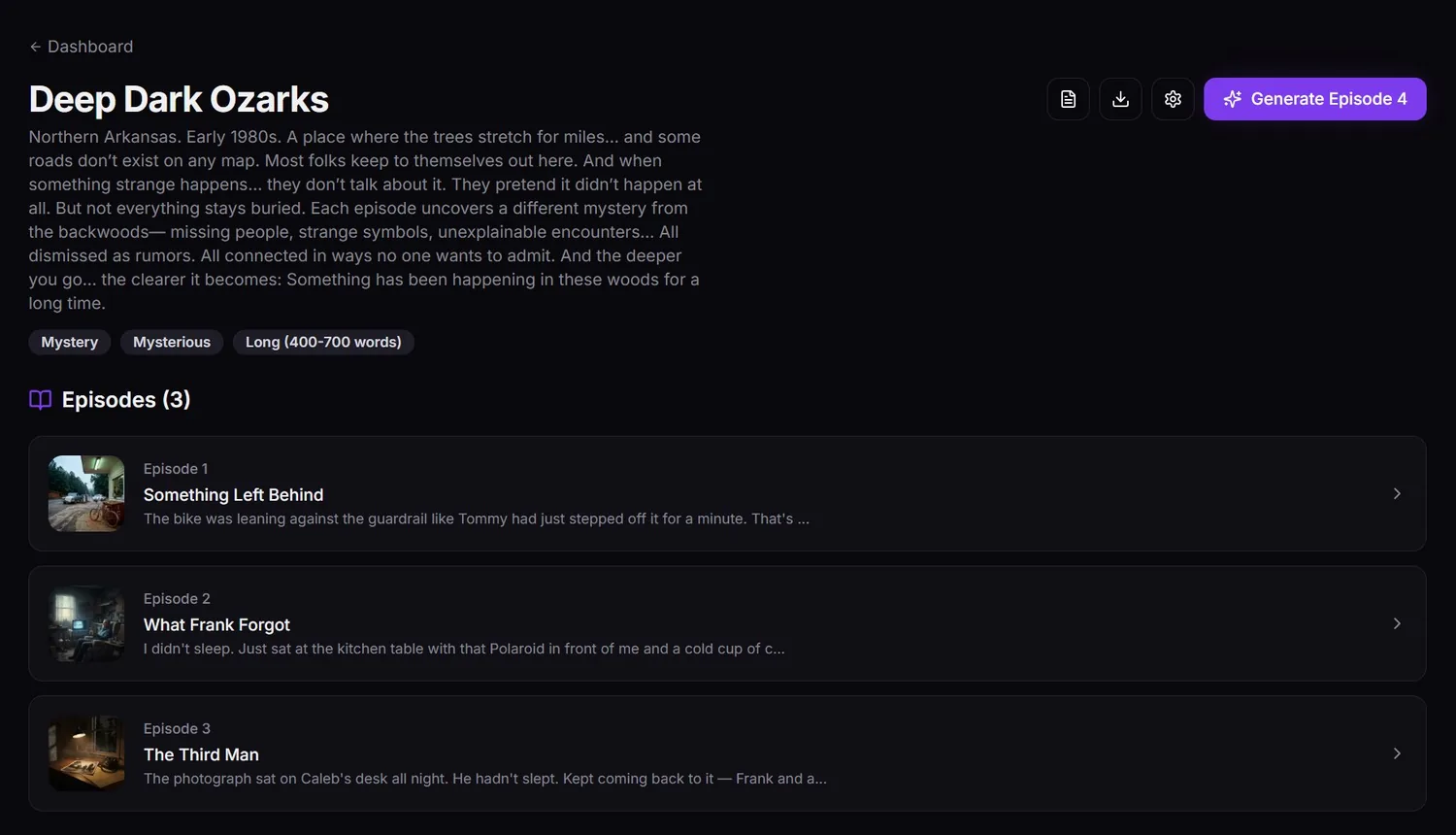The width and height of the screenshot is (1456, 835).
Task: Open the What Frank Forgot episode title
Action: pos(217,625)
